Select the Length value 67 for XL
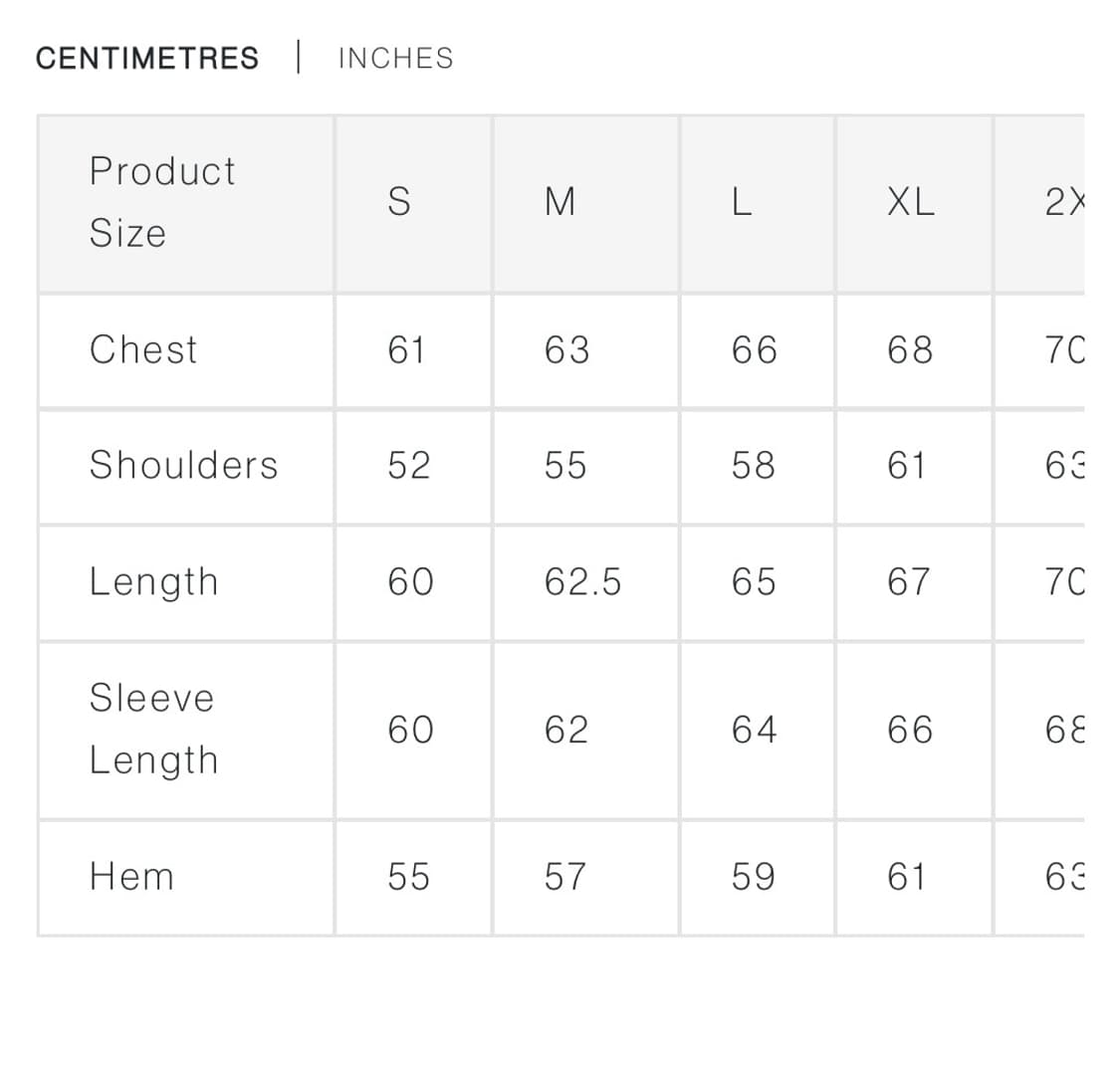 (x=908, y=581)
